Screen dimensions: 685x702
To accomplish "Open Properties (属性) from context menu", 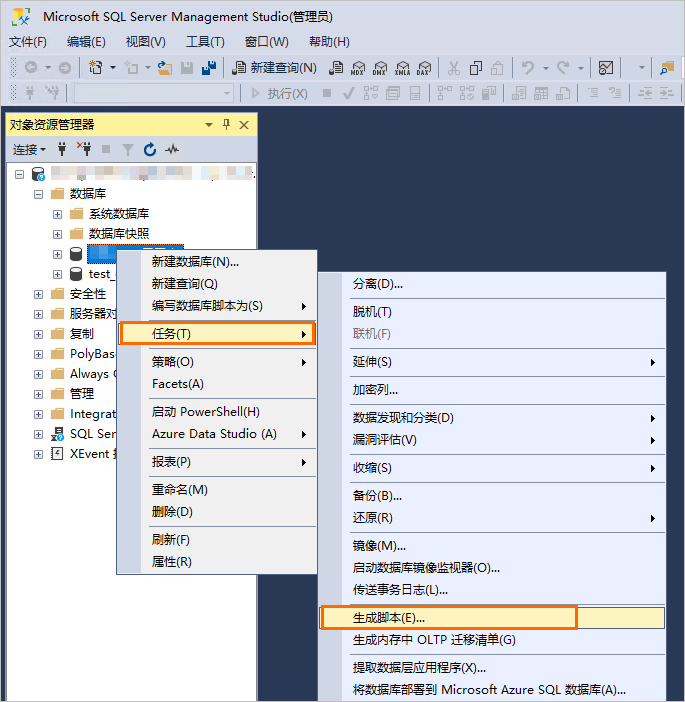I will 218,562.
